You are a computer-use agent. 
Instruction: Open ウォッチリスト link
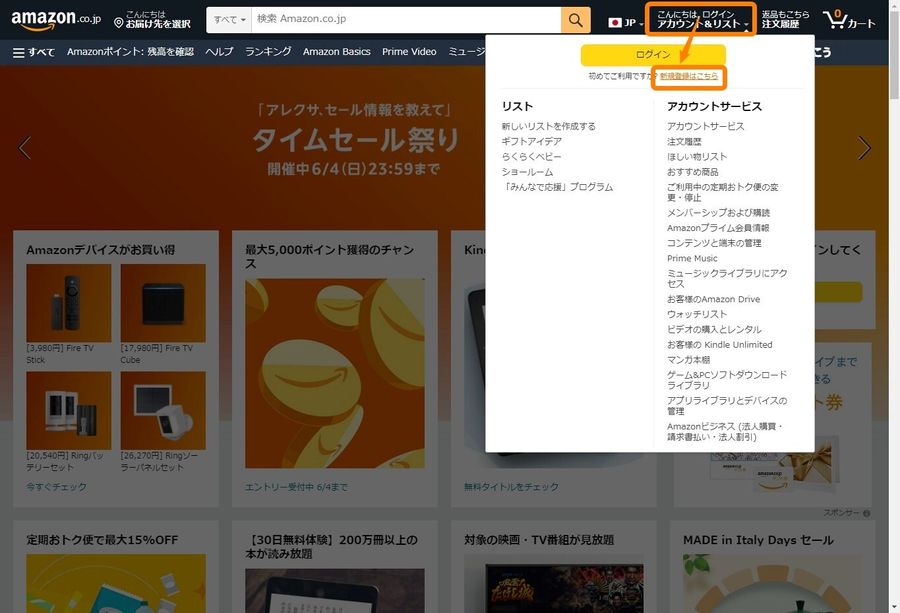[697, 315]
